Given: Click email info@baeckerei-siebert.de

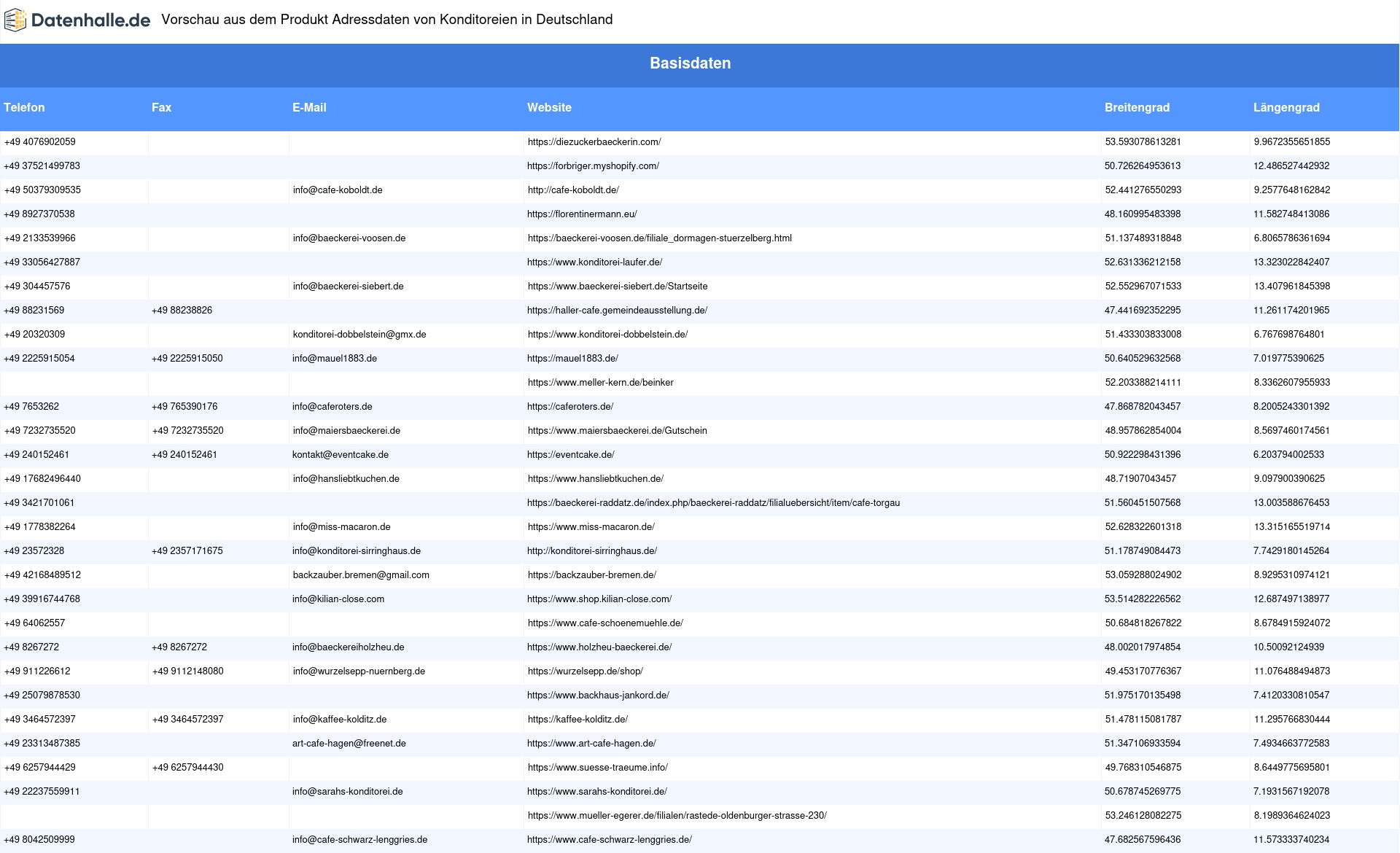Looking at the screenshot, I should pos(349,287).
